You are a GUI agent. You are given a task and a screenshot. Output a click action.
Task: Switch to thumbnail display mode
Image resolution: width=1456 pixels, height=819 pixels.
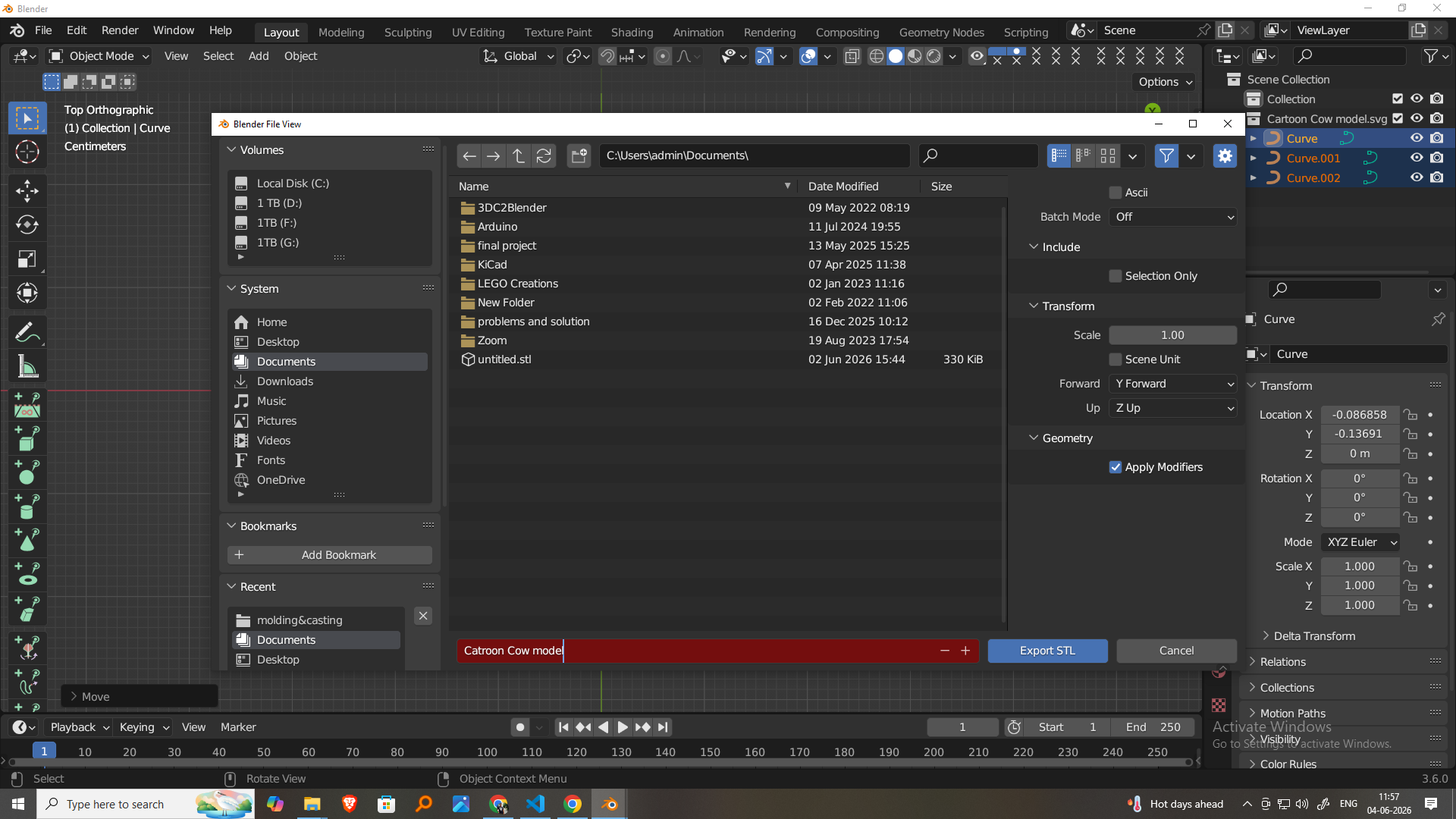click(1108, 156)
